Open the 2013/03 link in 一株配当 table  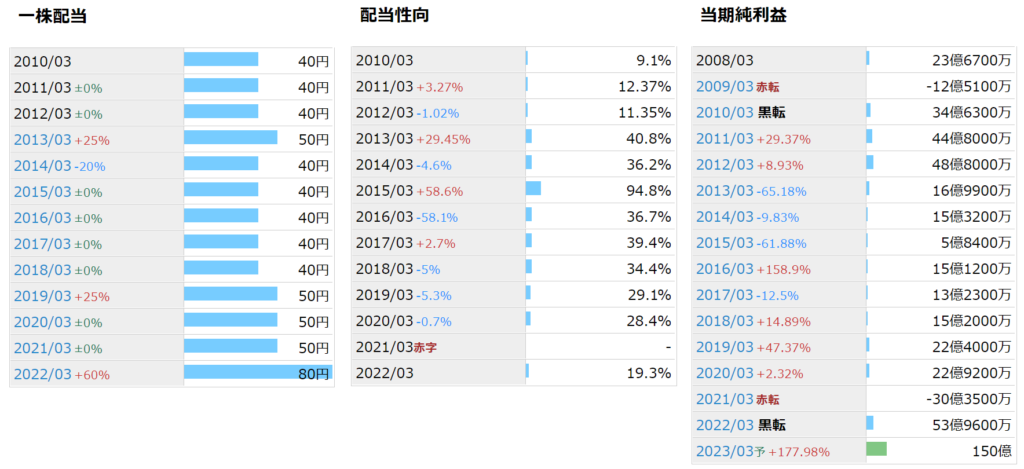coord(42,140)
